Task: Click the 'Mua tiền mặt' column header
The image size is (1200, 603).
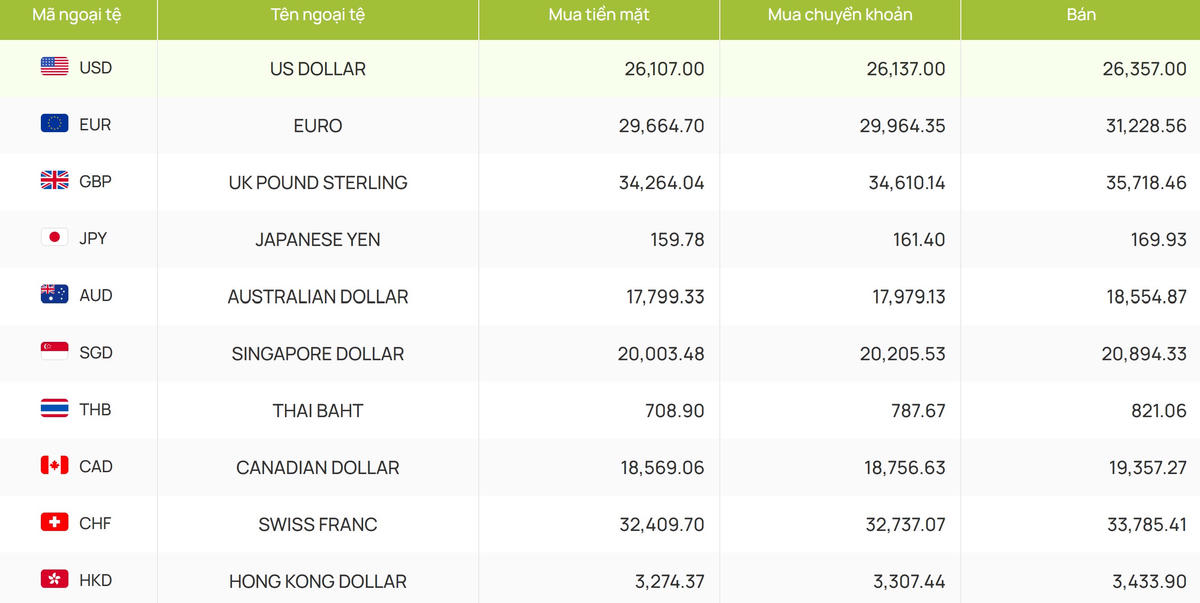Action: coord(598,15)
